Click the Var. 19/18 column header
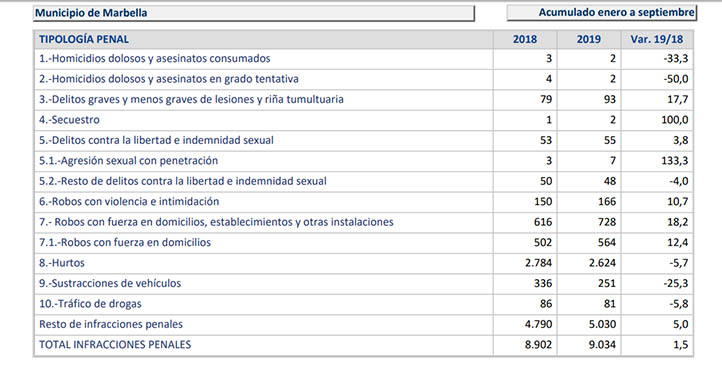 657,40
